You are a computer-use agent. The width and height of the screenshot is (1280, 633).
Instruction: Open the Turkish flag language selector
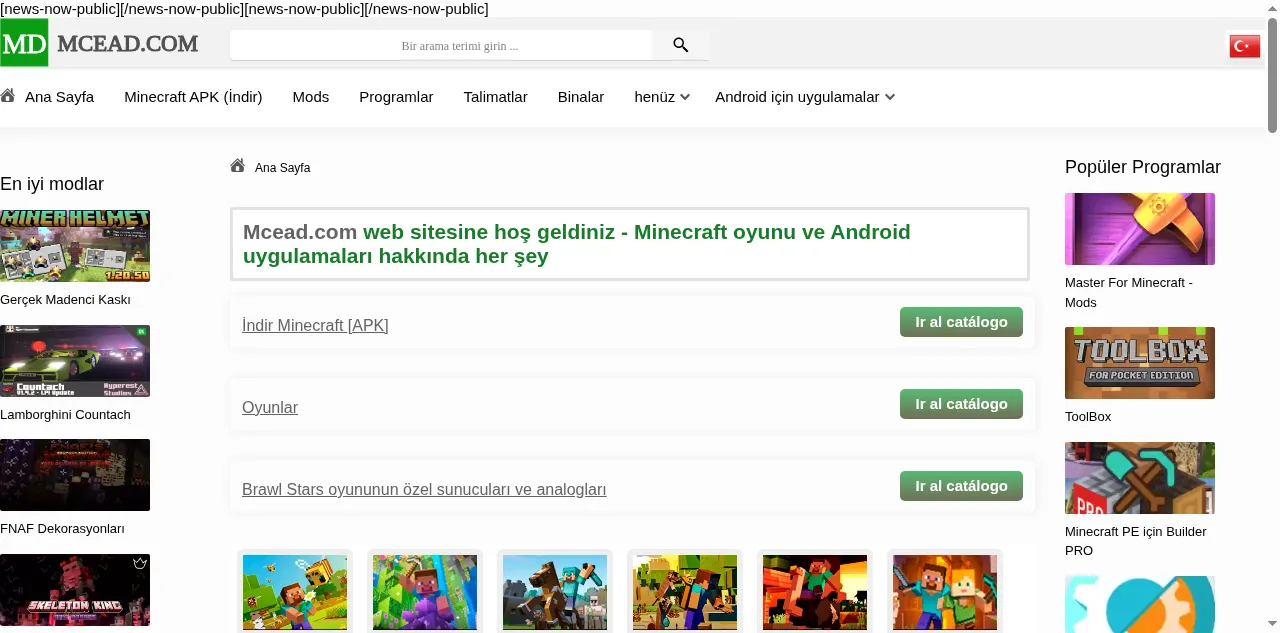click(1244, 46)
